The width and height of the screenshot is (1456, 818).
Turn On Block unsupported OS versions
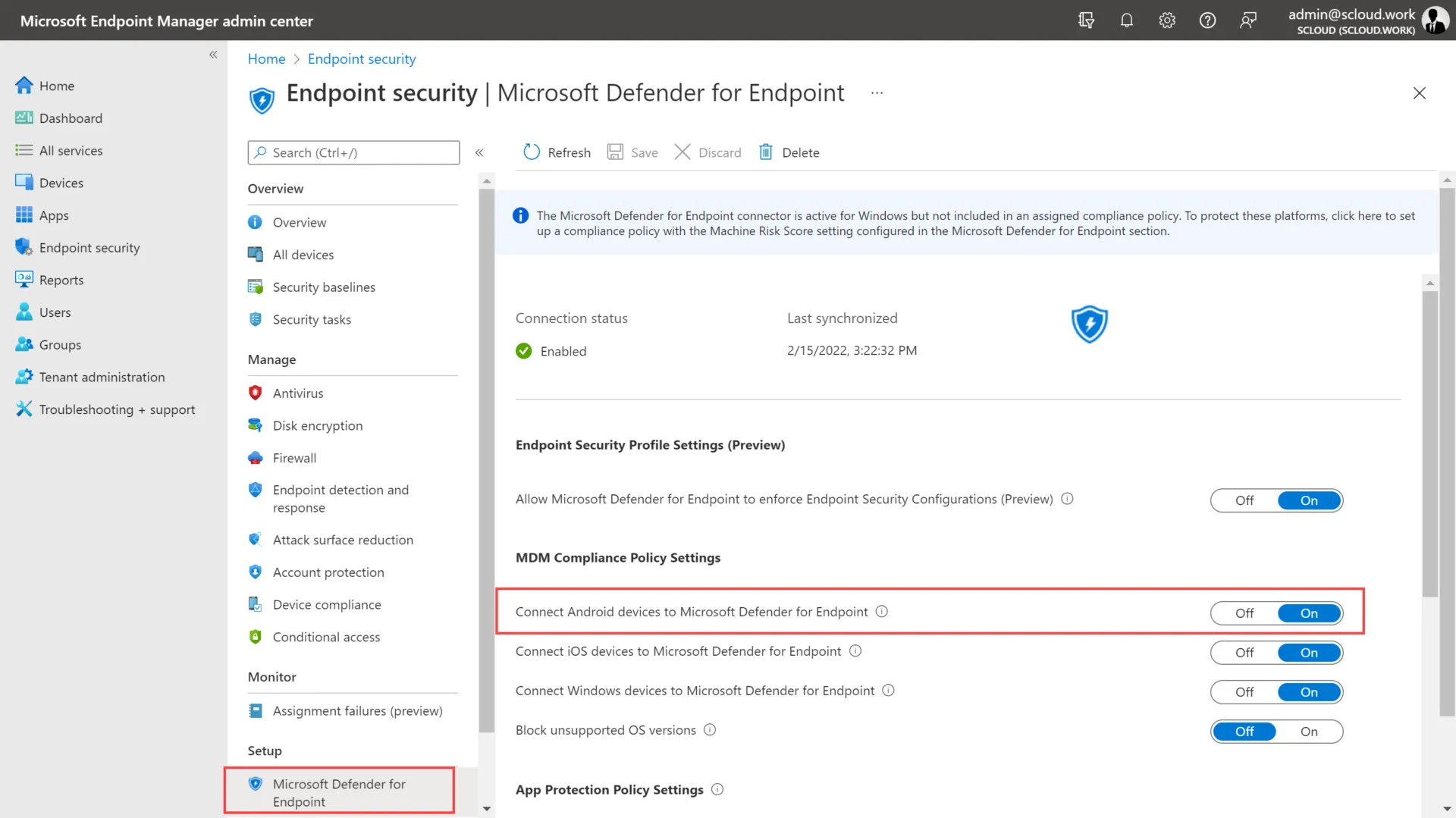(1310, 732)
